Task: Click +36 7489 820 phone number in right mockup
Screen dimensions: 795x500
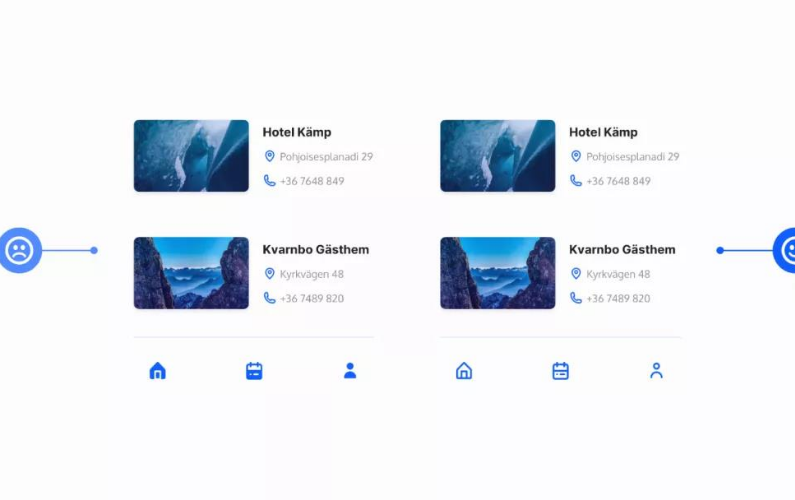Action: (x=618, y=299)
